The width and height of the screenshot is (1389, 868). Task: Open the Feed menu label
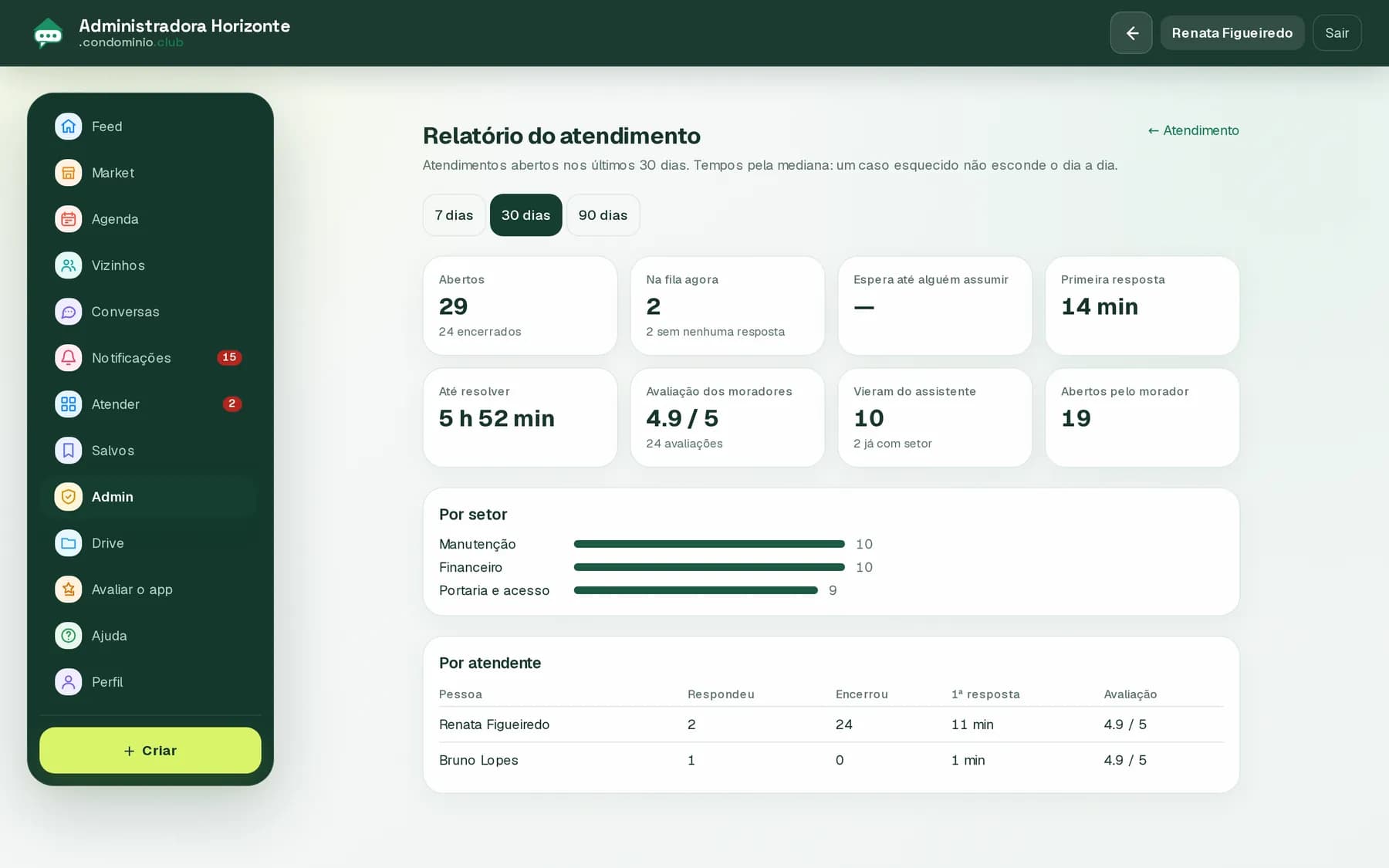click(106, 127)
